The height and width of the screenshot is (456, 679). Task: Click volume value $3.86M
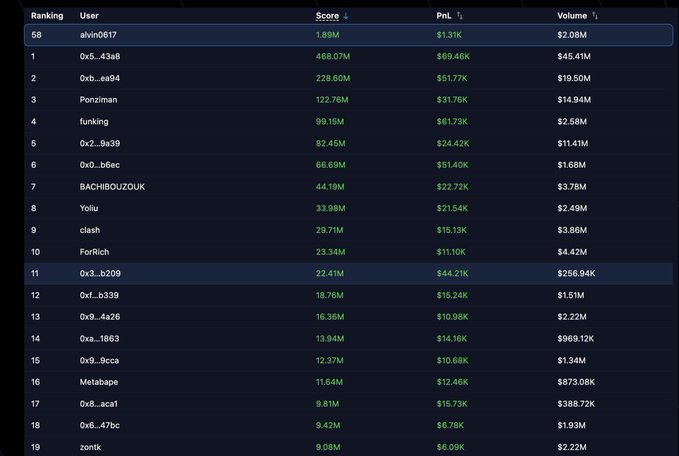pos(572,230)
